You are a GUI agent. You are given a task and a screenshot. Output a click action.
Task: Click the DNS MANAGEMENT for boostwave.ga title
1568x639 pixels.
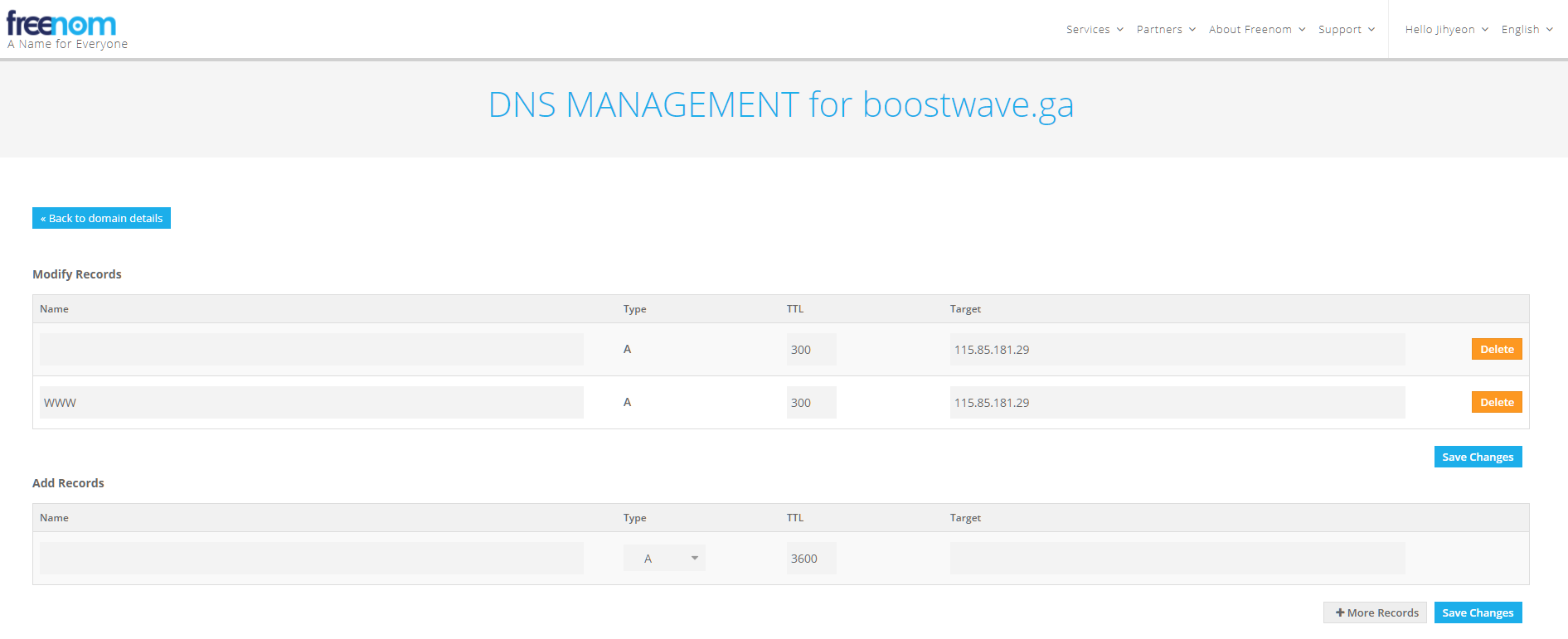[781, 105]
